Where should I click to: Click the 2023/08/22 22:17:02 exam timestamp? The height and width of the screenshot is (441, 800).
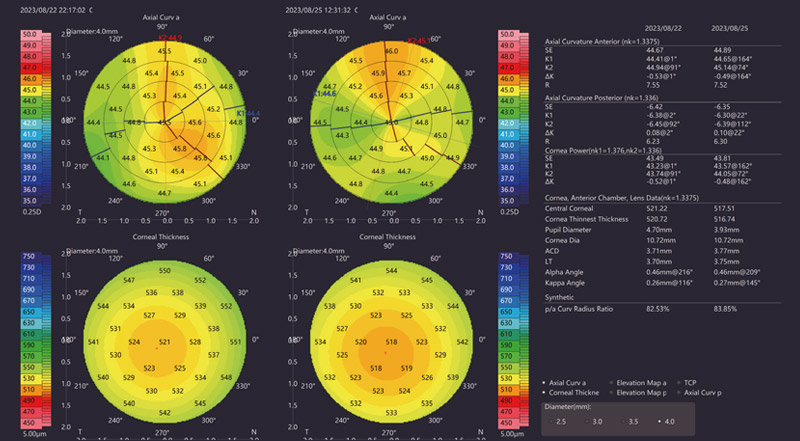[53, 10]
